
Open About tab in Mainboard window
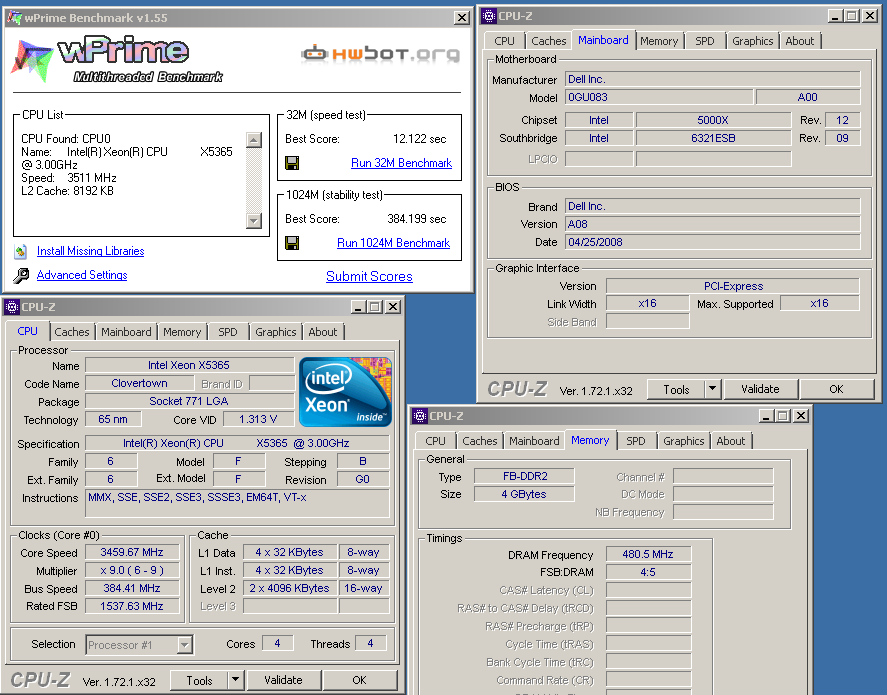pos(799,41)
